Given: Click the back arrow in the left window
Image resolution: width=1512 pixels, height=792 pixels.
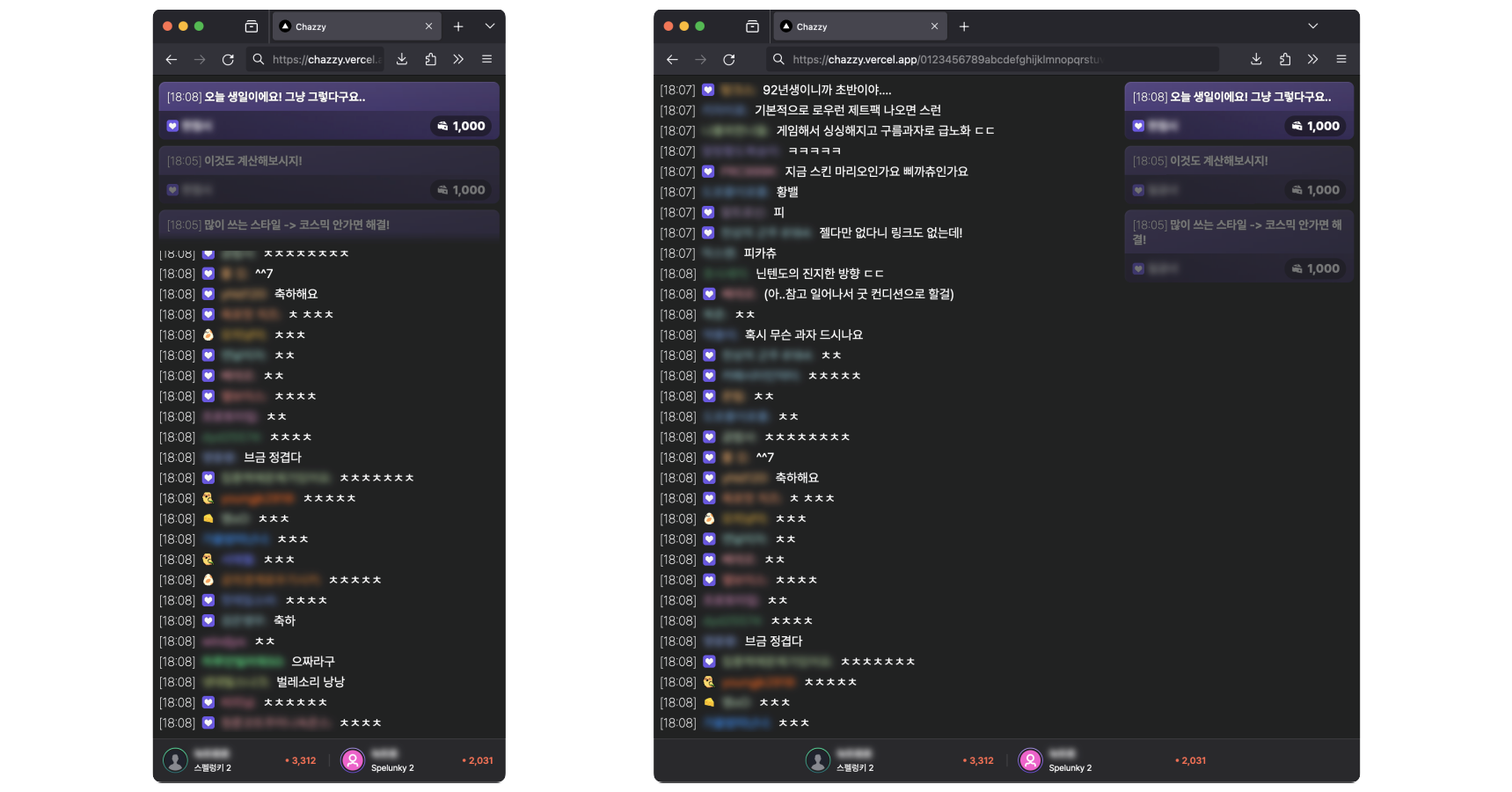Looking at the screenshot, I should [x=172, y=60].
